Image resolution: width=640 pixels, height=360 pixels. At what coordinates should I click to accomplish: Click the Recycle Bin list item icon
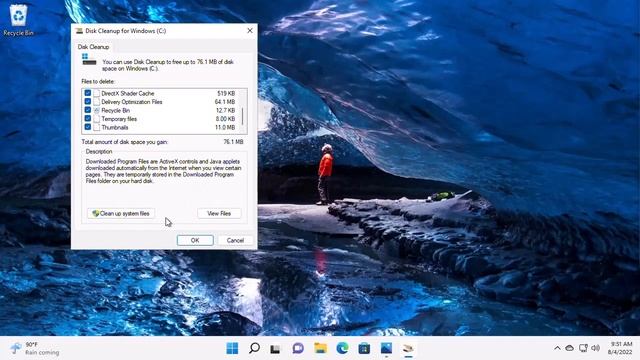tap(97, 110)
